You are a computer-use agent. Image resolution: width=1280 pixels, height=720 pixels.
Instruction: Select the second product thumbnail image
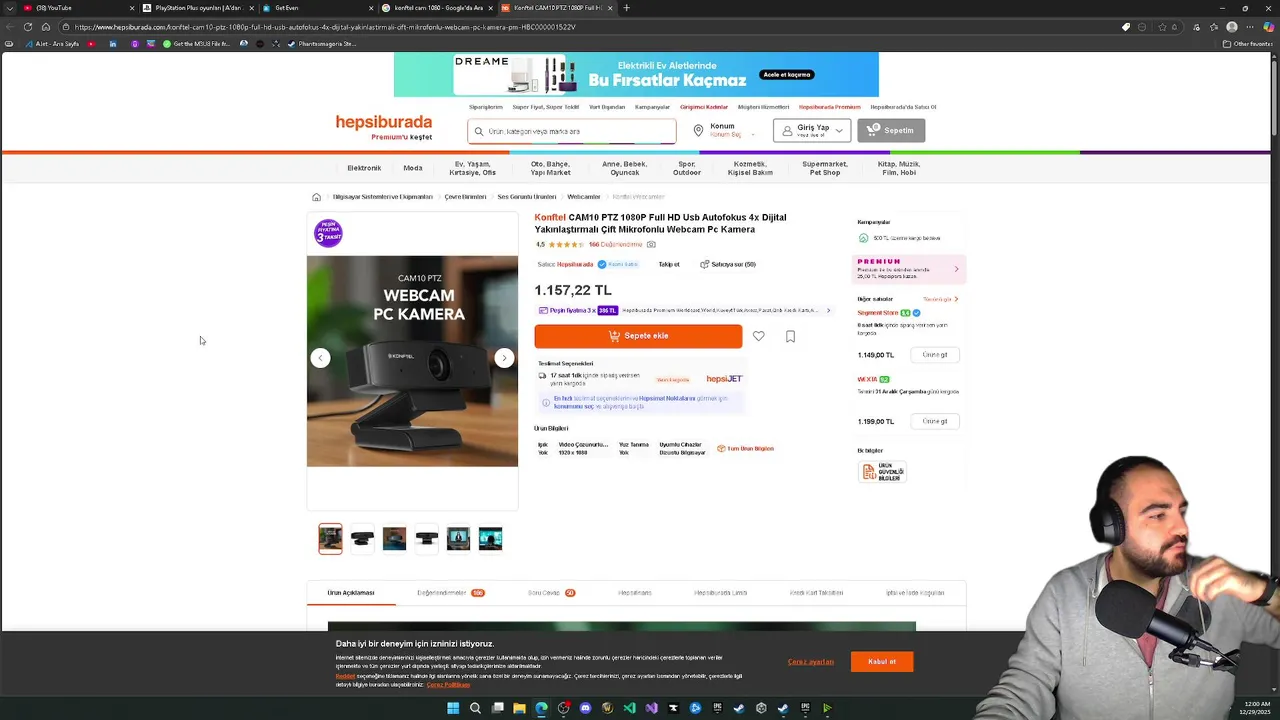point(362,539)
